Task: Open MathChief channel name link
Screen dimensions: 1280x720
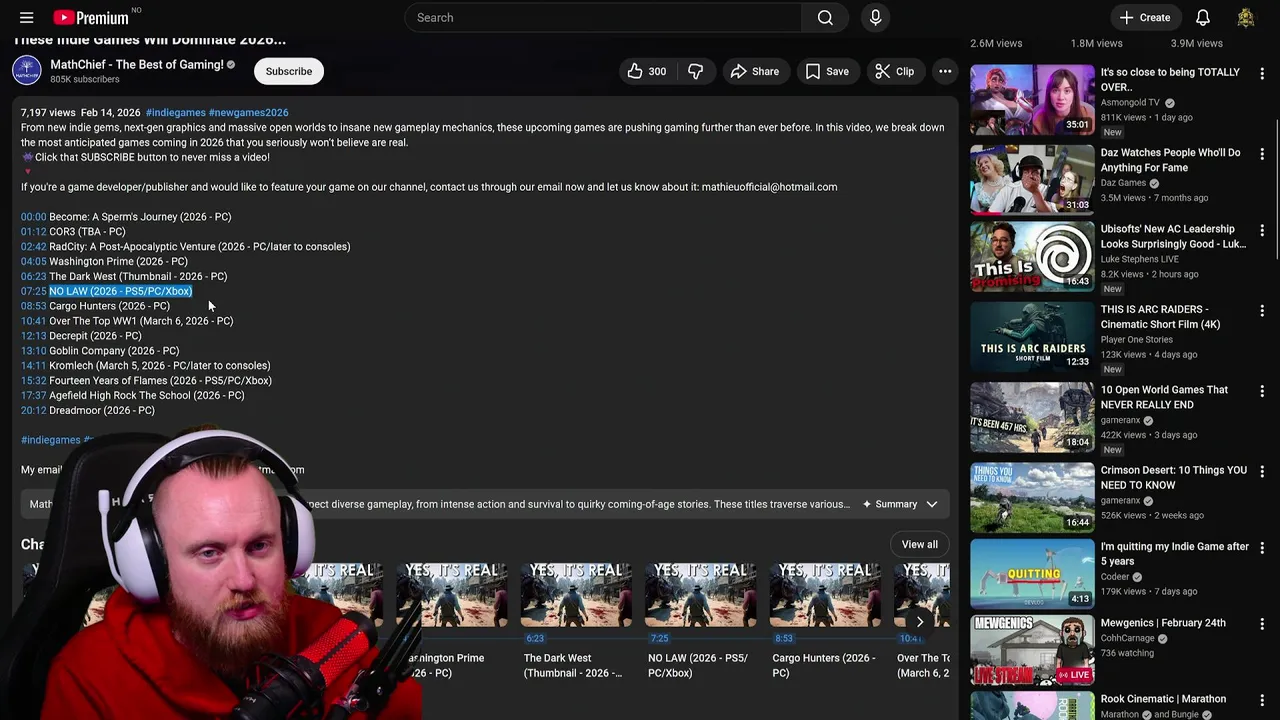Action: [137, 65]
